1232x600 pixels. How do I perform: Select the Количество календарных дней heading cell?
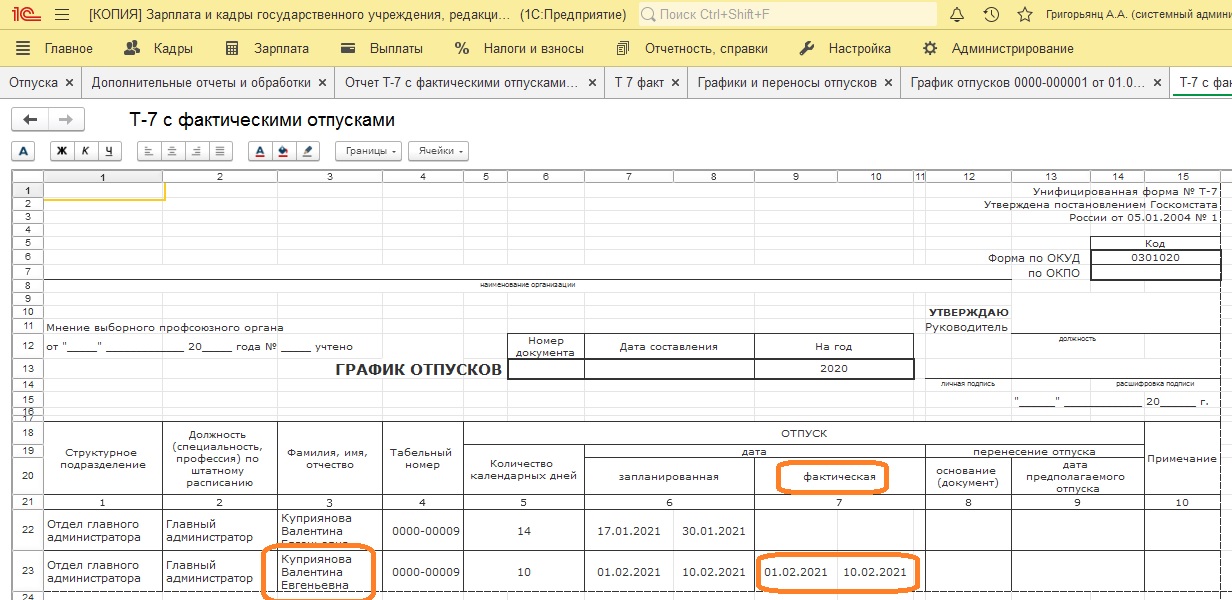pyautogui.click(x=524, y=469)
